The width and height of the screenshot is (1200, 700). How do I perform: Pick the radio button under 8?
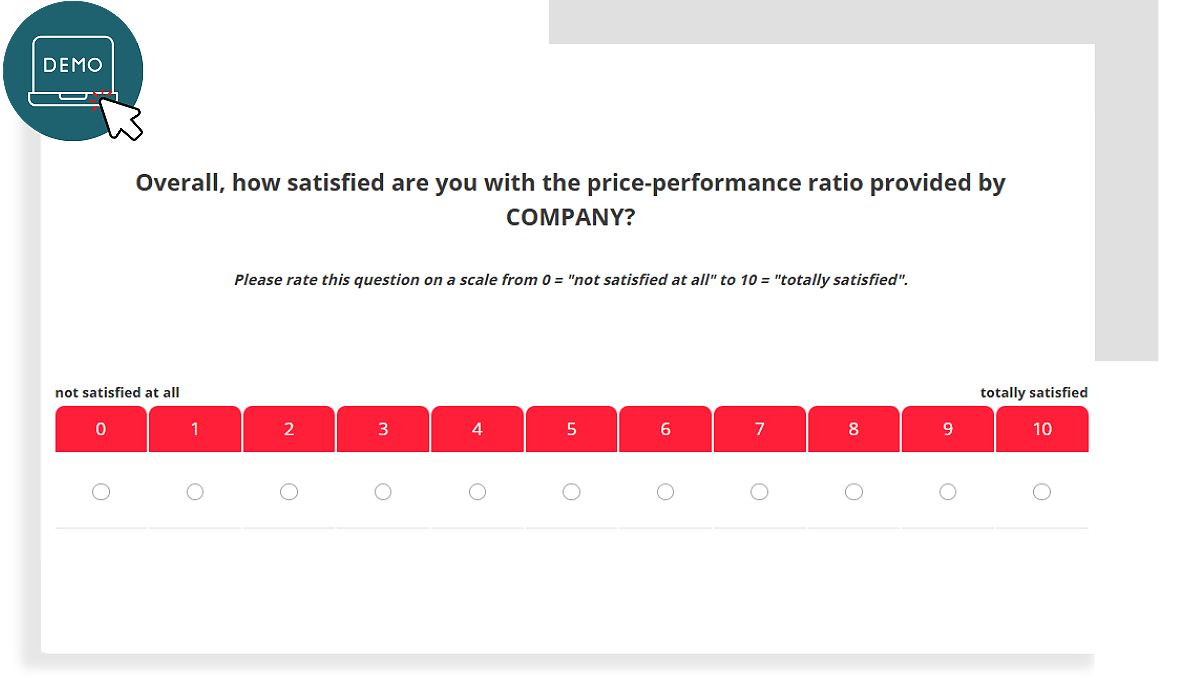[x=853, y=492]
